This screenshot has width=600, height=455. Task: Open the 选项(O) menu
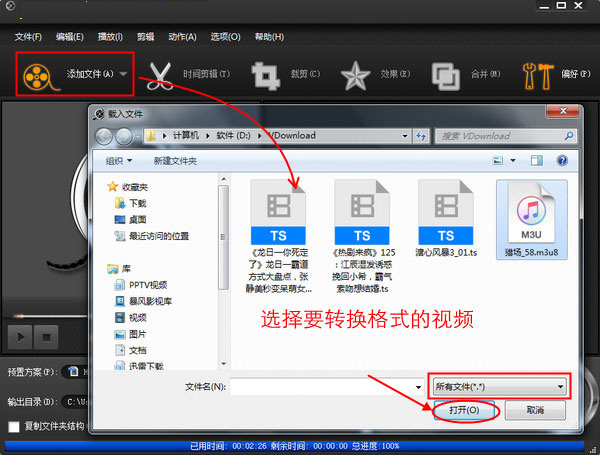[x=225, y=37]
